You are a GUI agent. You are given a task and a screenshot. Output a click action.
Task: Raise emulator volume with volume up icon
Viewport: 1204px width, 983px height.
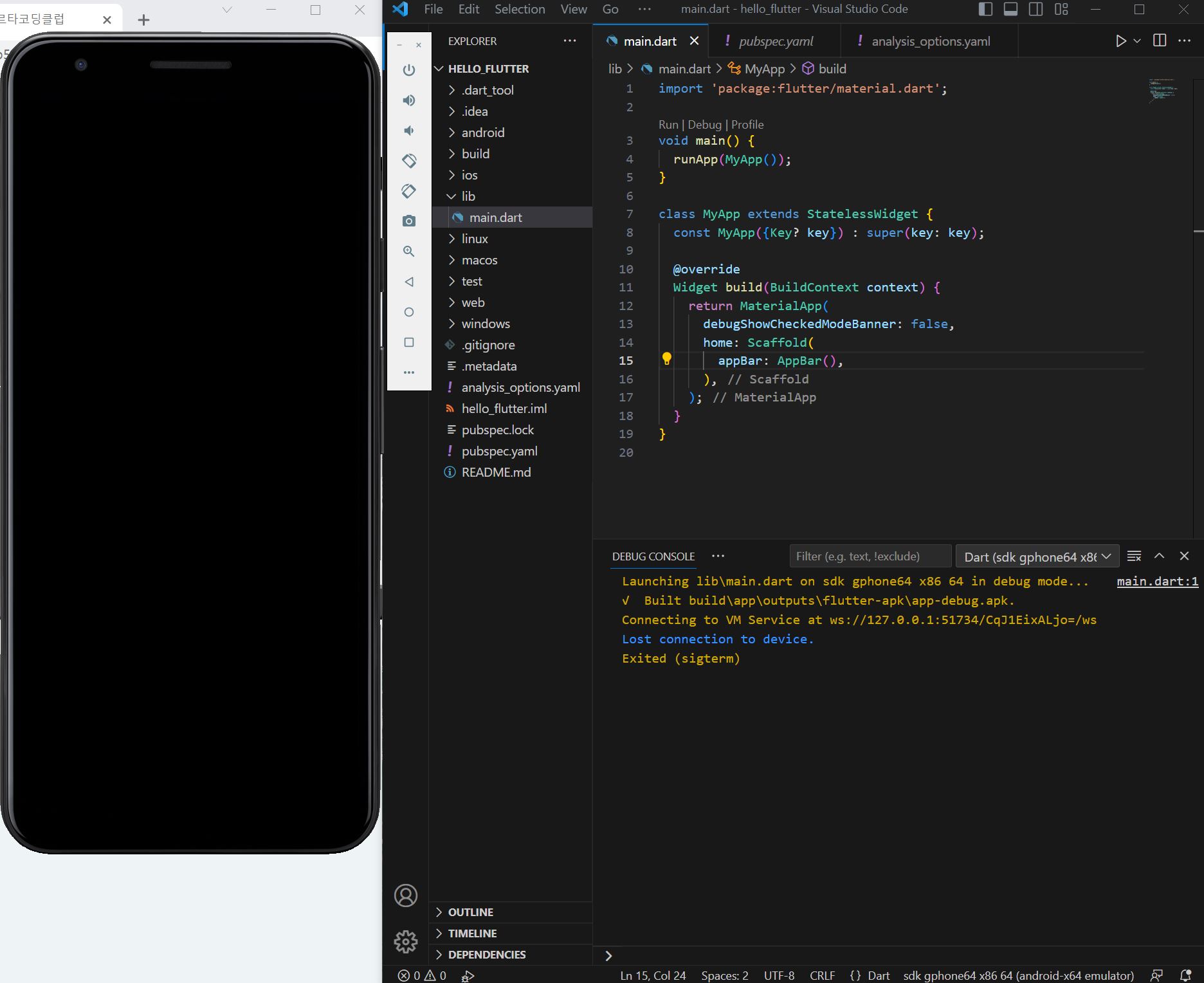[x=409, y=100]
